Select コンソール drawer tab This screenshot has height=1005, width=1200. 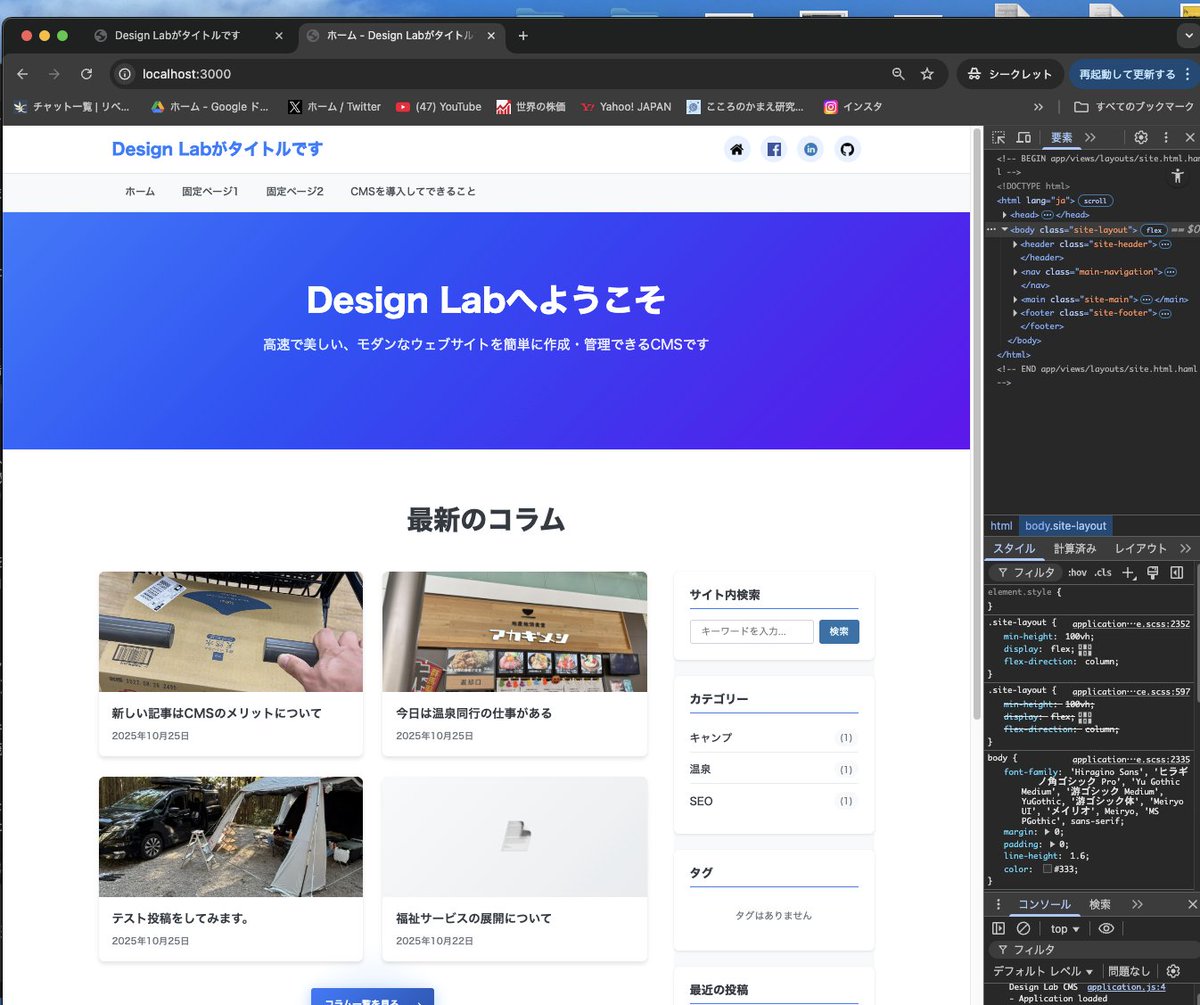point(1044,904)
